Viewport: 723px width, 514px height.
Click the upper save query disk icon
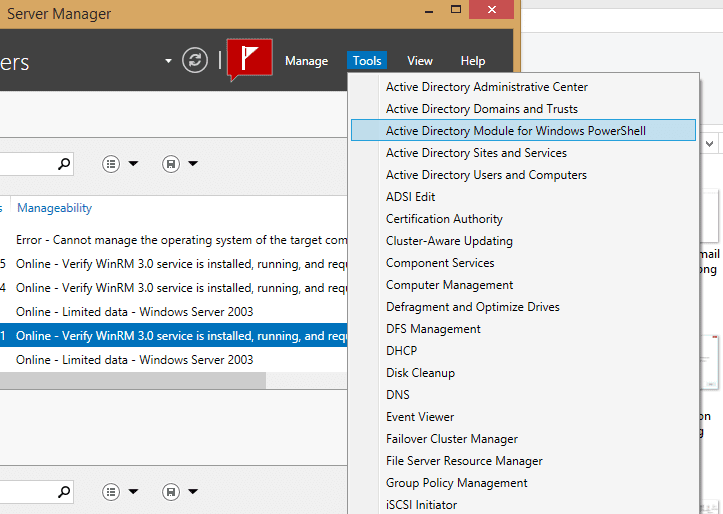point(171,164)
